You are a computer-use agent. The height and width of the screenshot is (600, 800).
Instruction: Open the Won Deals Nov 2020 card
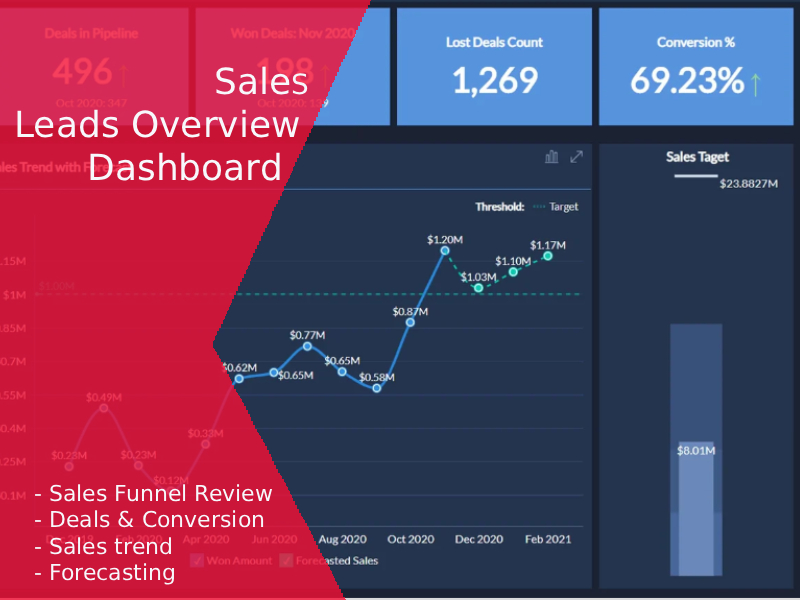pos(290,66)
